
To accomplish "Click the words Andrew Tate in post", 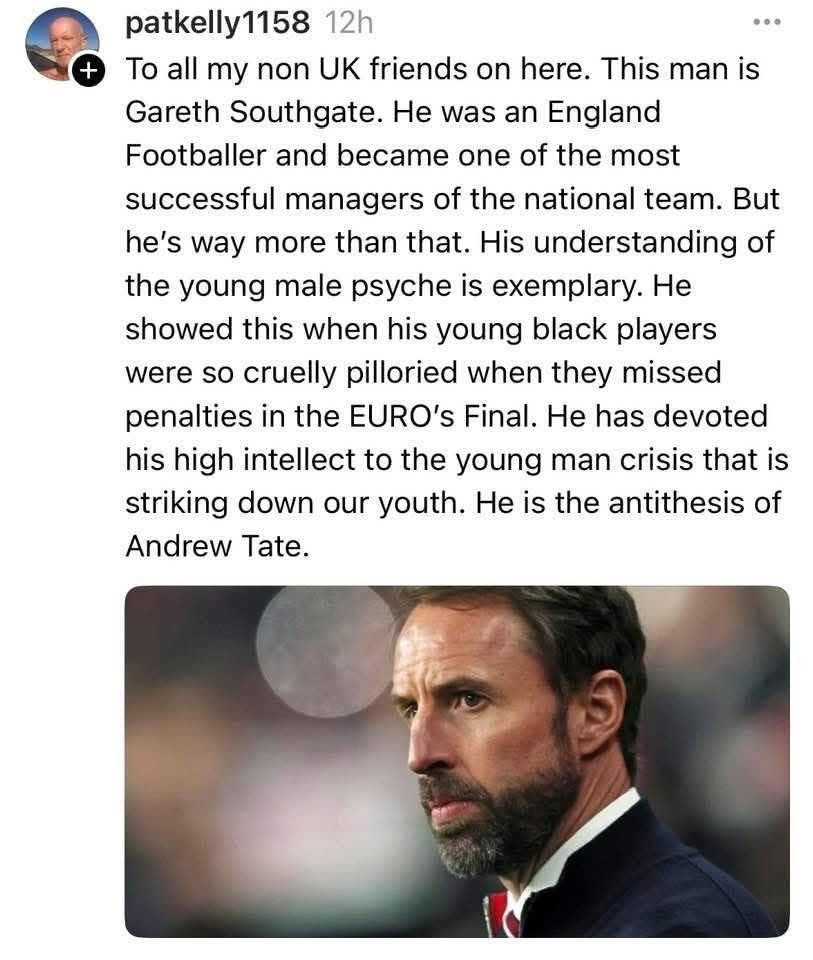I will click(x=217, y=546).
